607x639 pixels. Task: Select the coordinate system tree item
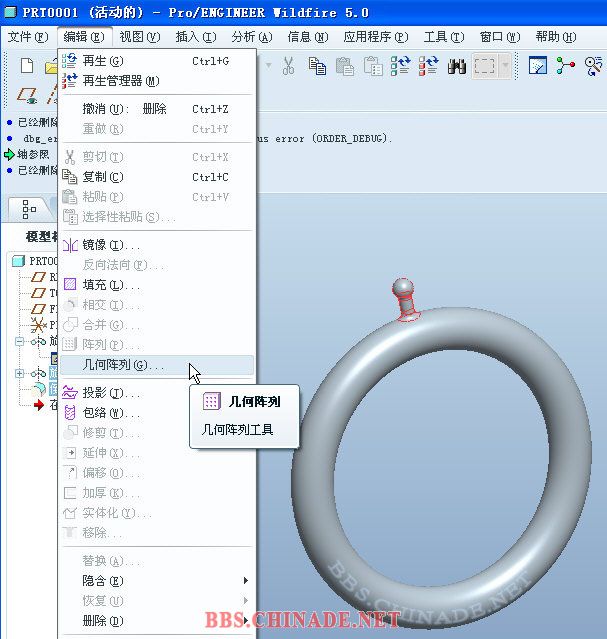point(44,325)
